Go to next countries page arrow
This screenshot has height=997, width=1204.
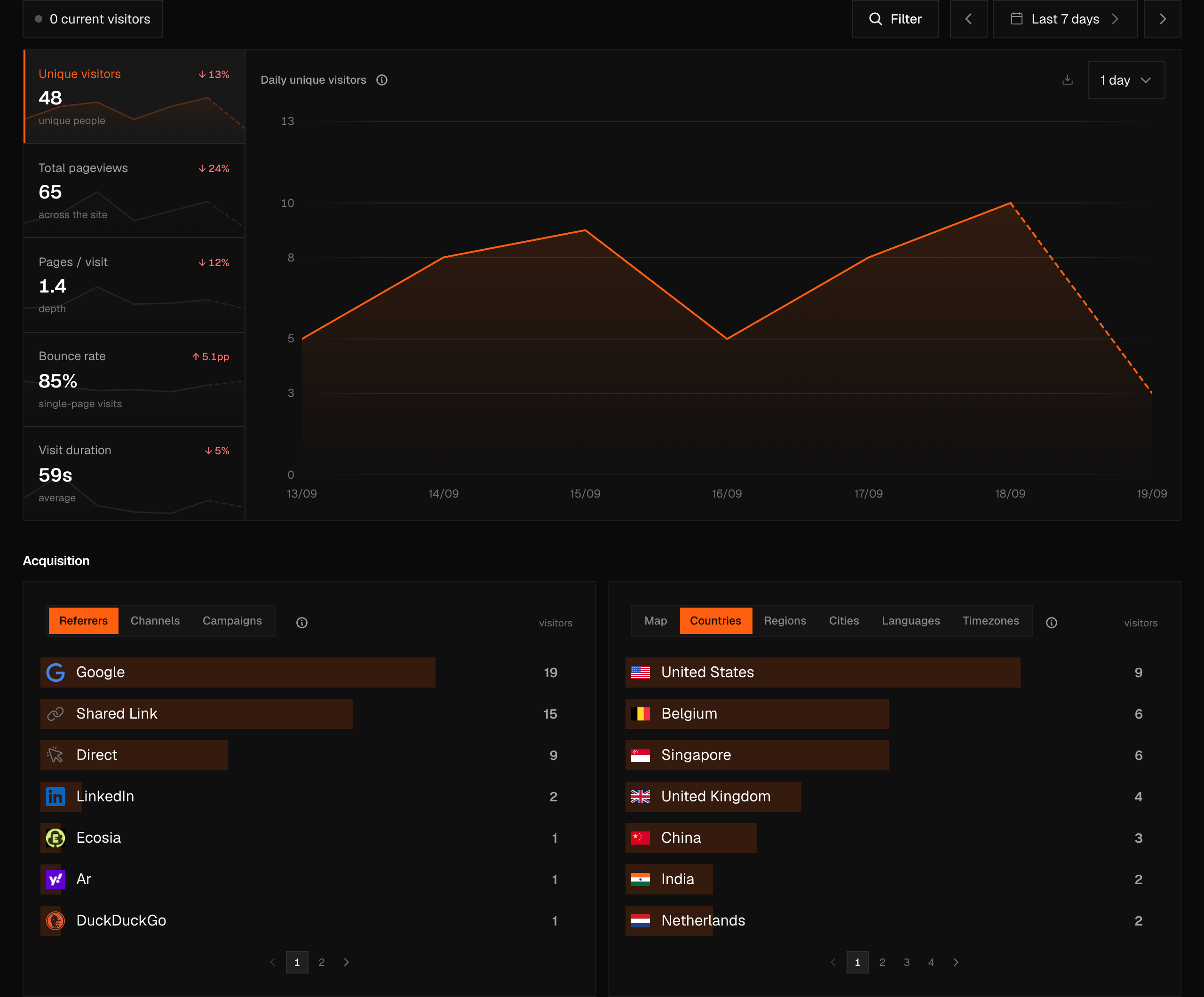tap(956, 963)
